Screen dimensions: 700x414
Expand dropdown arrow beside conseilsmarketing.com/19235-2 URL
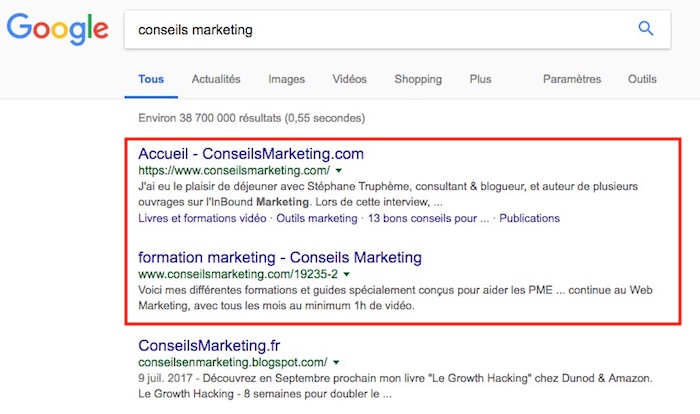(346, 272)
